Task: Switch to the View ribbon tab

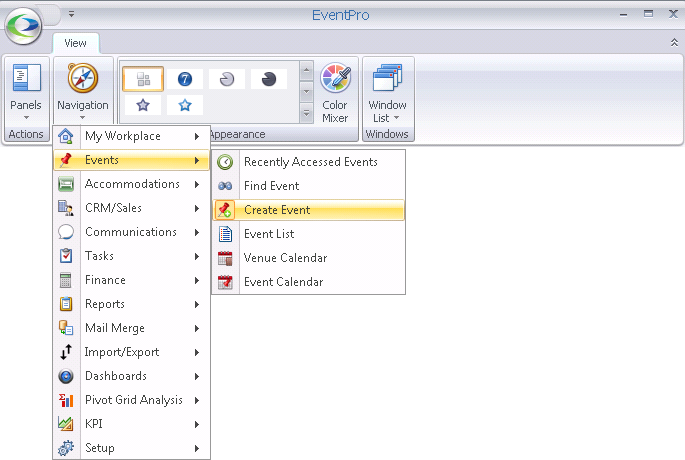Action: (76, 43)
